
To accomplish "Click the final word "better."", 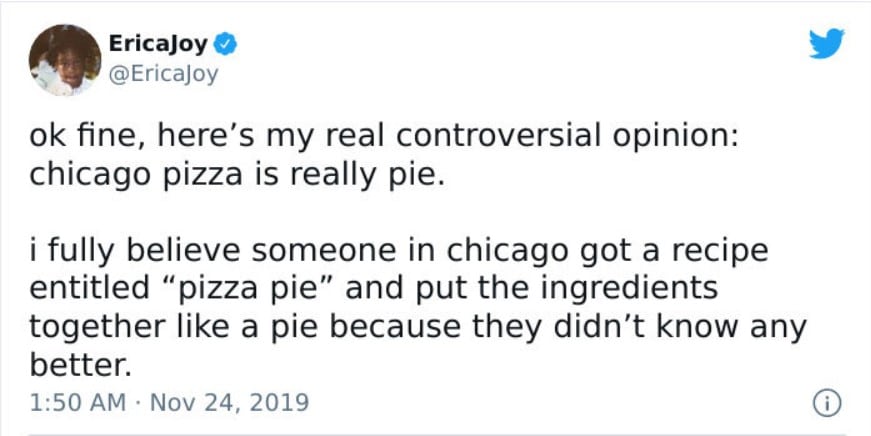I will [x=81, y=364].
